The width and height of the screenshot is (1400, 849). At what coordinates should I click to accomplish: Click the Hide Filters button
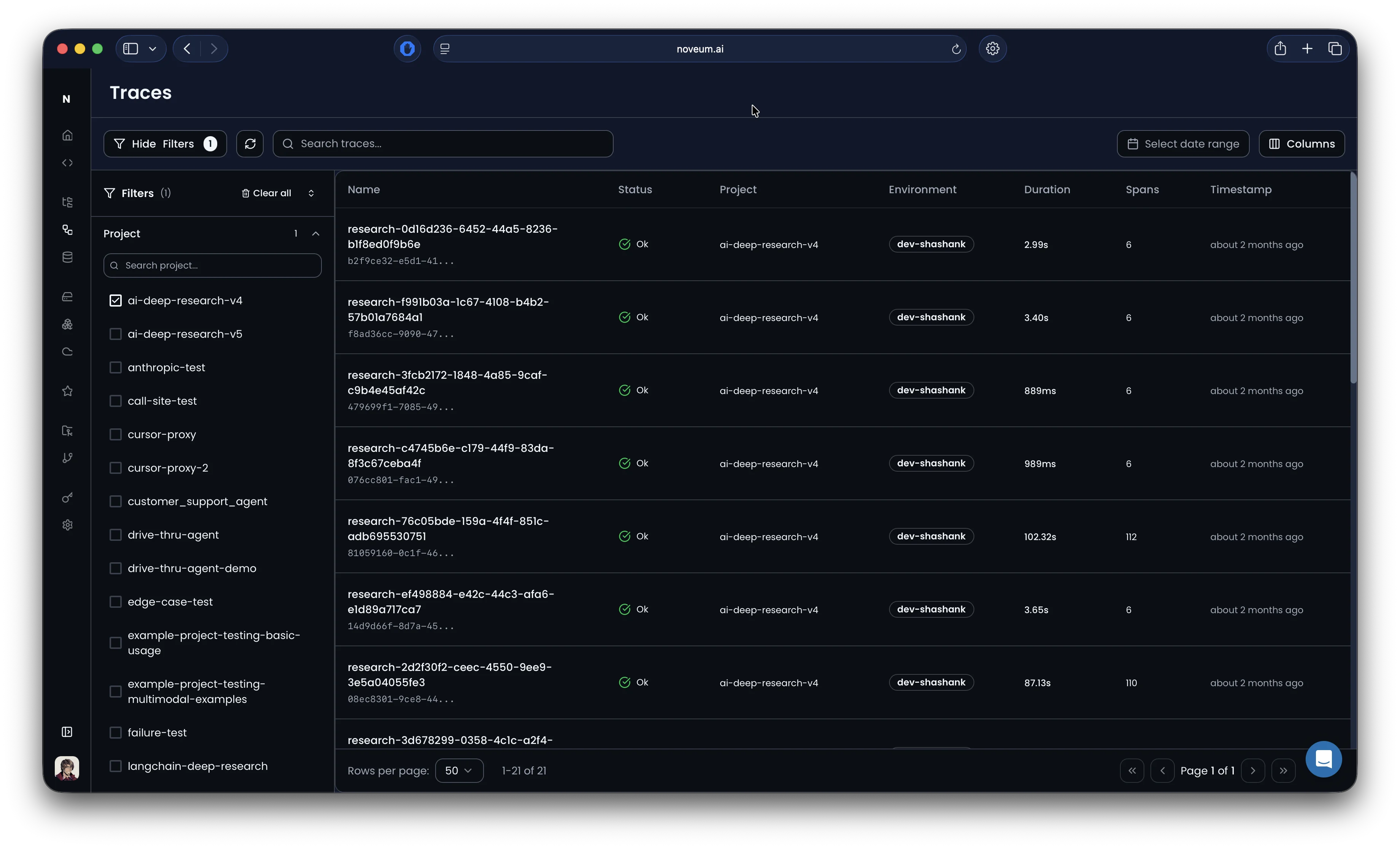tap(165, 144)
